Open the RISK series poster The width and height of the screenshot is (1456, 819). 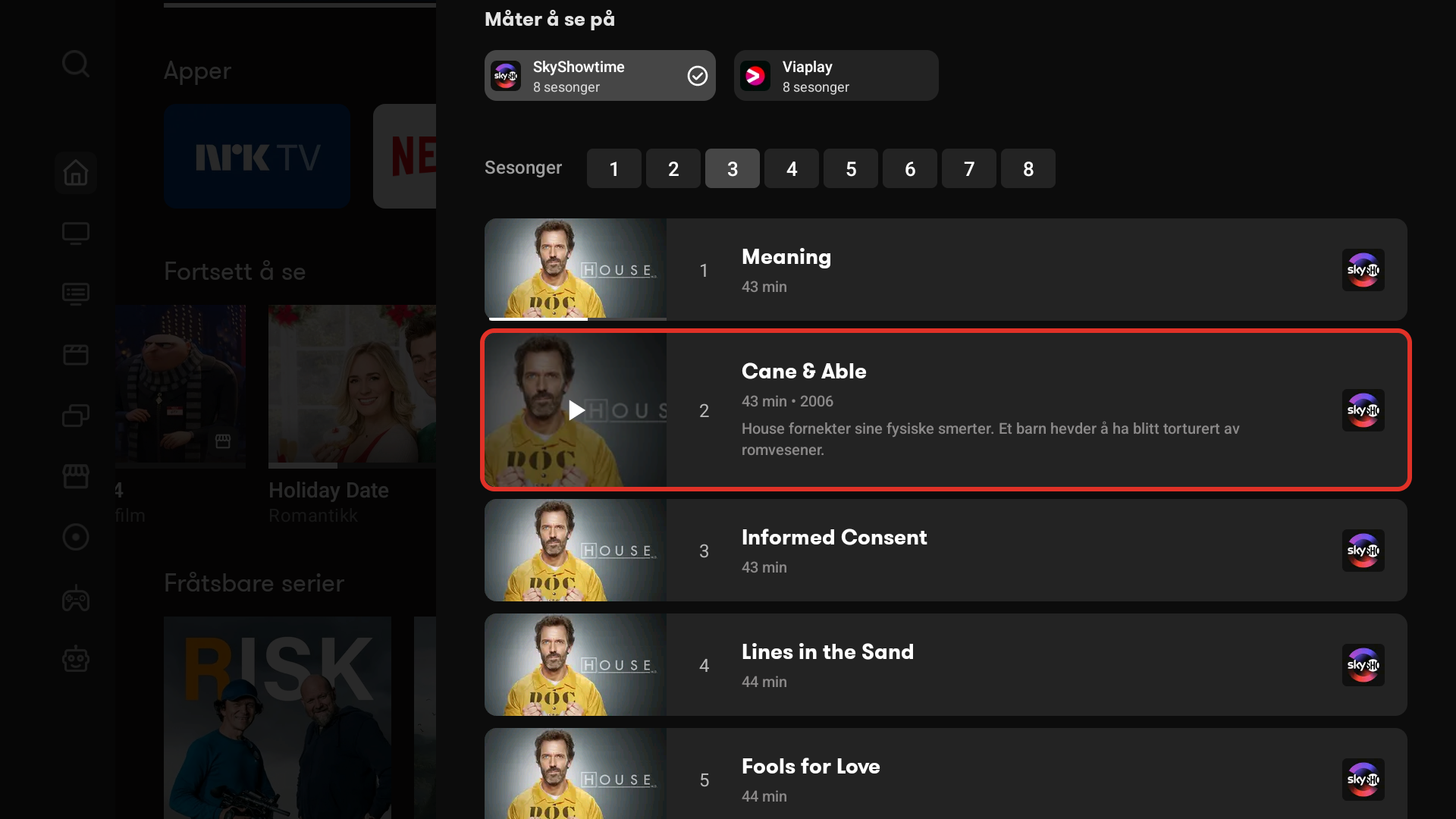[278, 717]
